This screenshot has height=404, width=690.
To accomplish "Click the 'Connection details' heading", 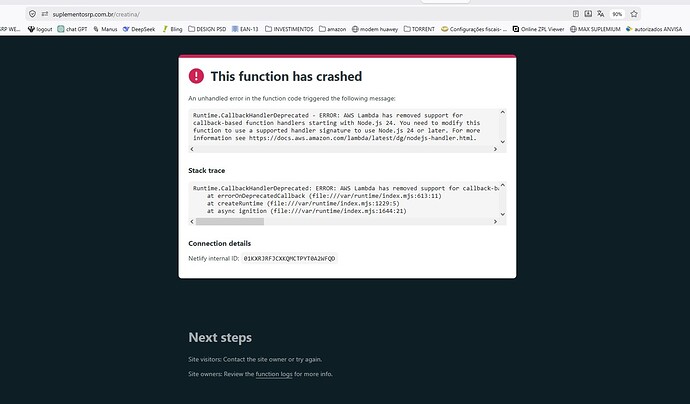I will tap(220, 243).
